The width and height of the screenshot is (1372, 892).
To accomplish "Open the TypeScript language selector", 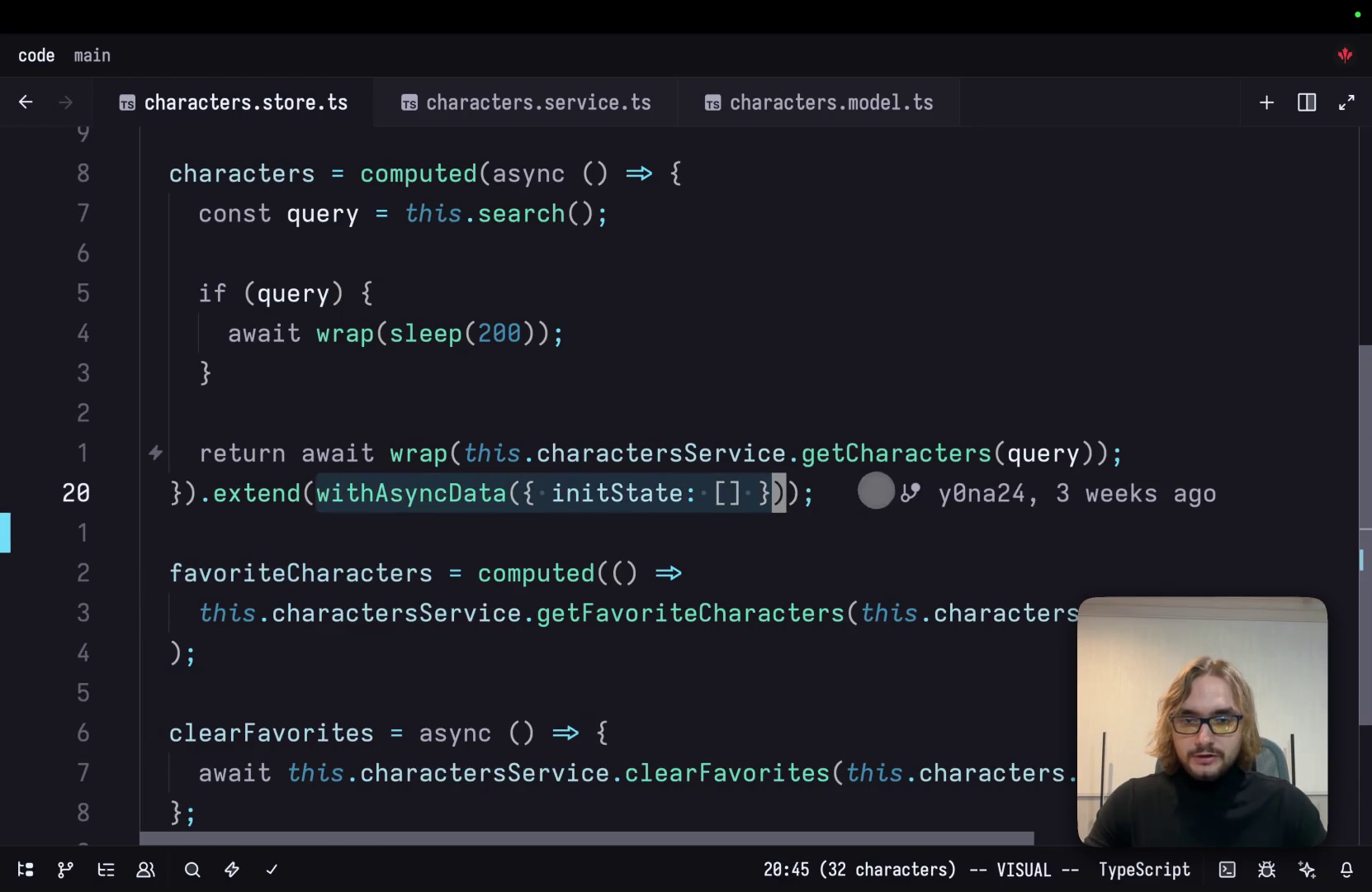I will click(x=1144, y=870).
